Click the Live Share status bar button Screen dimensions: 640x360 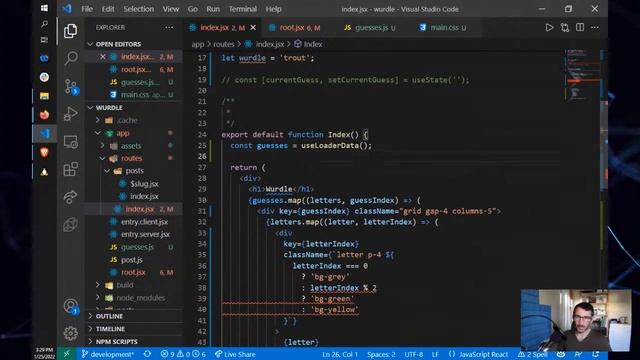click(235, 354)
